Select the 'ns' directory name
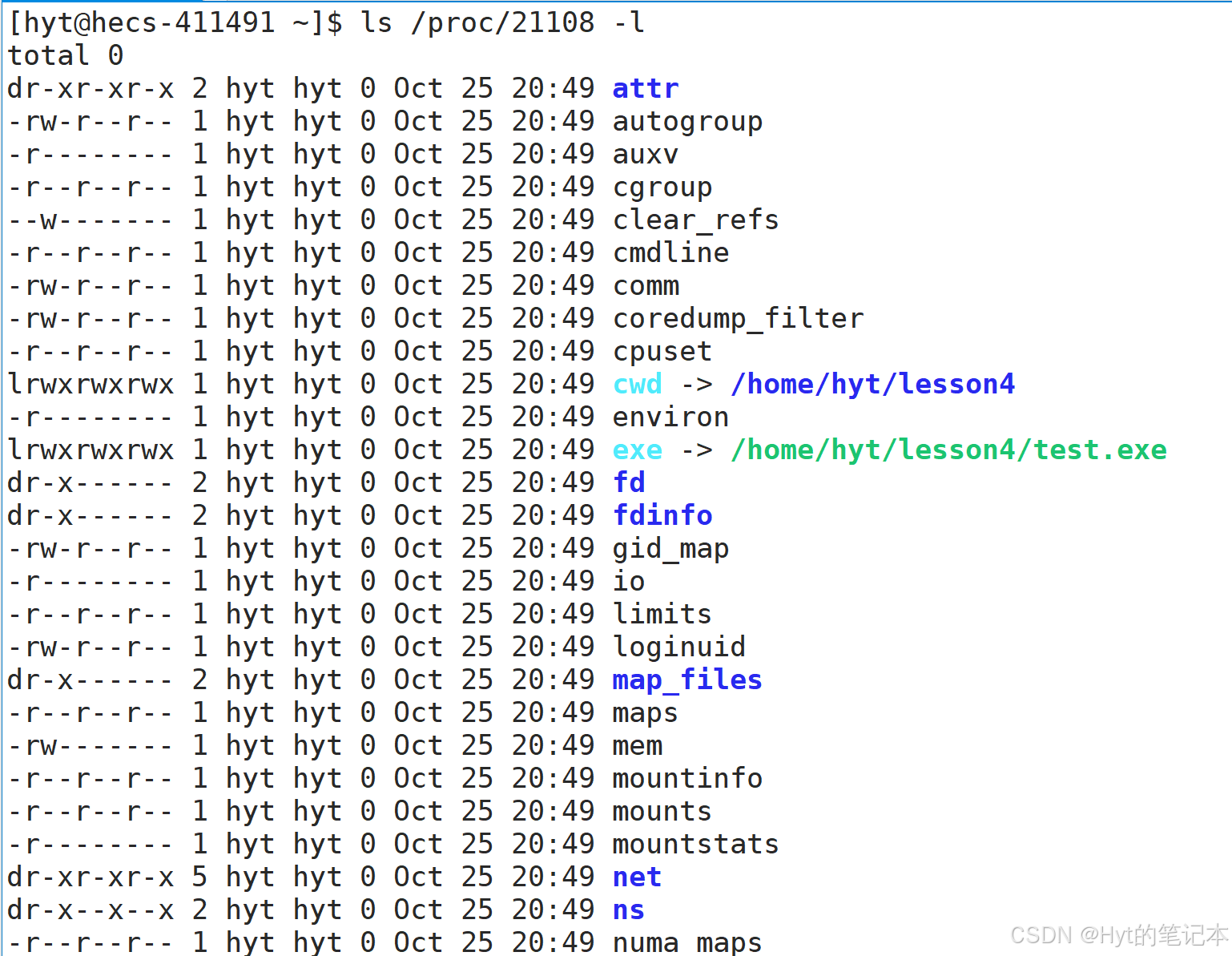The width and height of the screenshot is (1232, 956). pyautogui.click(x=629, y=910)
